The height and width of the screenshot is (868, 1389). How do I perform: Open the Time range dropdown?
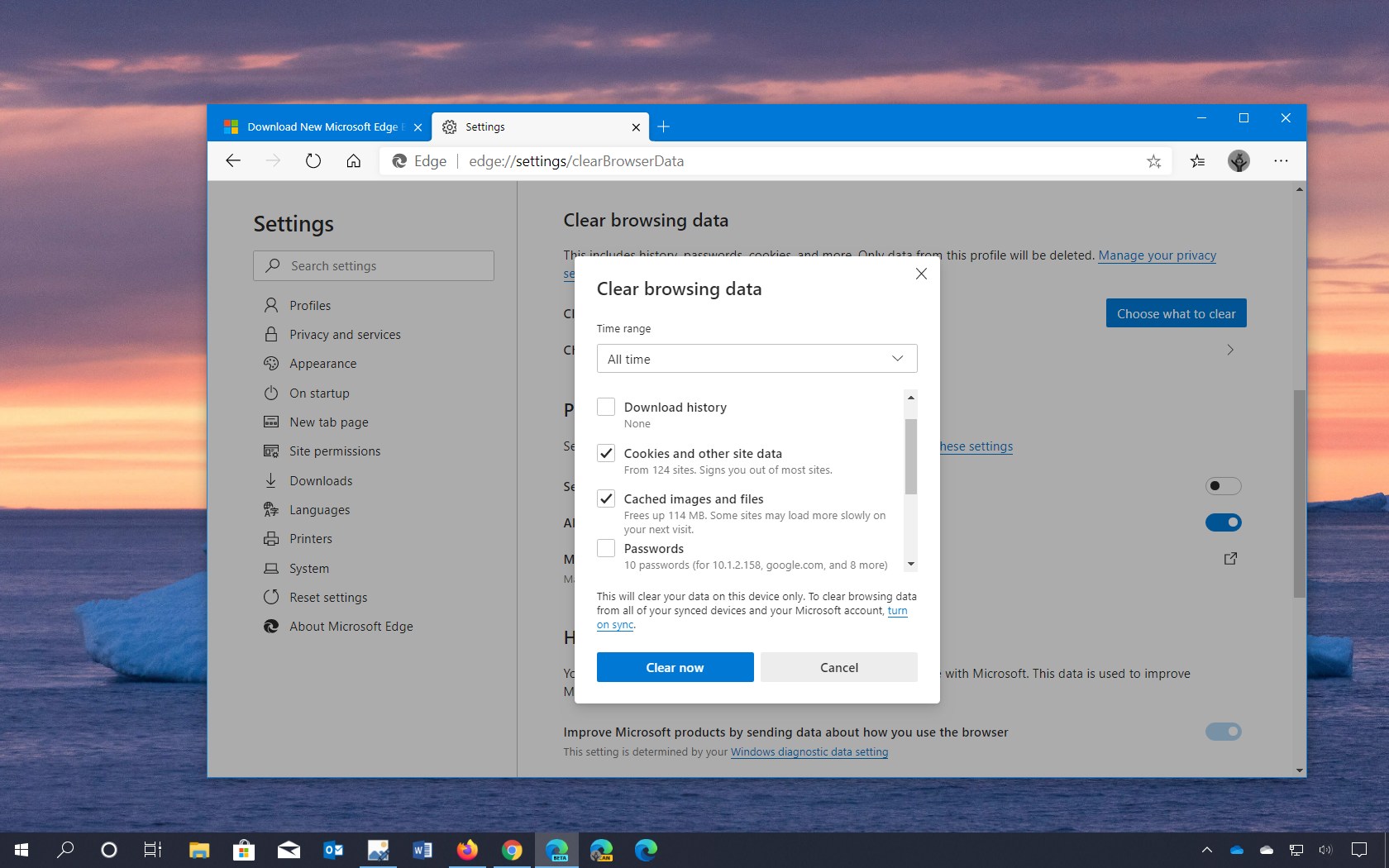coord(756,358)
